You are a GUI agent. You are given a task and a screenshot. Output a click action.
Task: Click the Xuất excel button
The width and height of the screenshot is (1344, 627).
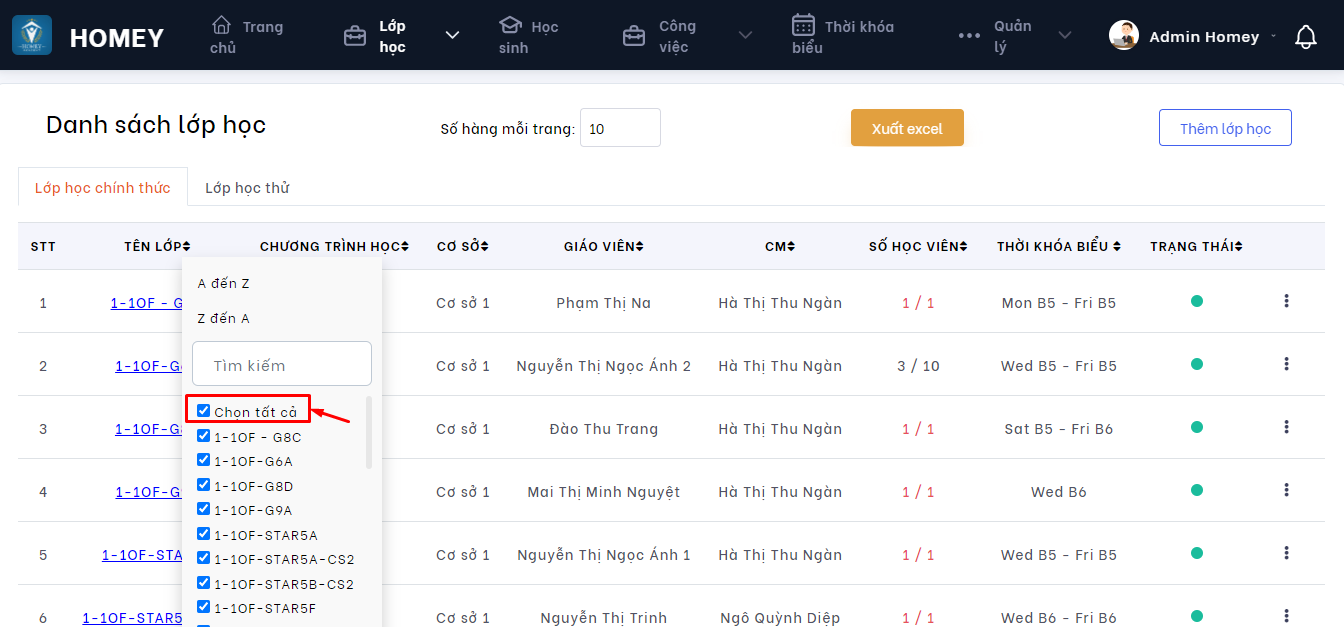coord(907,128)
